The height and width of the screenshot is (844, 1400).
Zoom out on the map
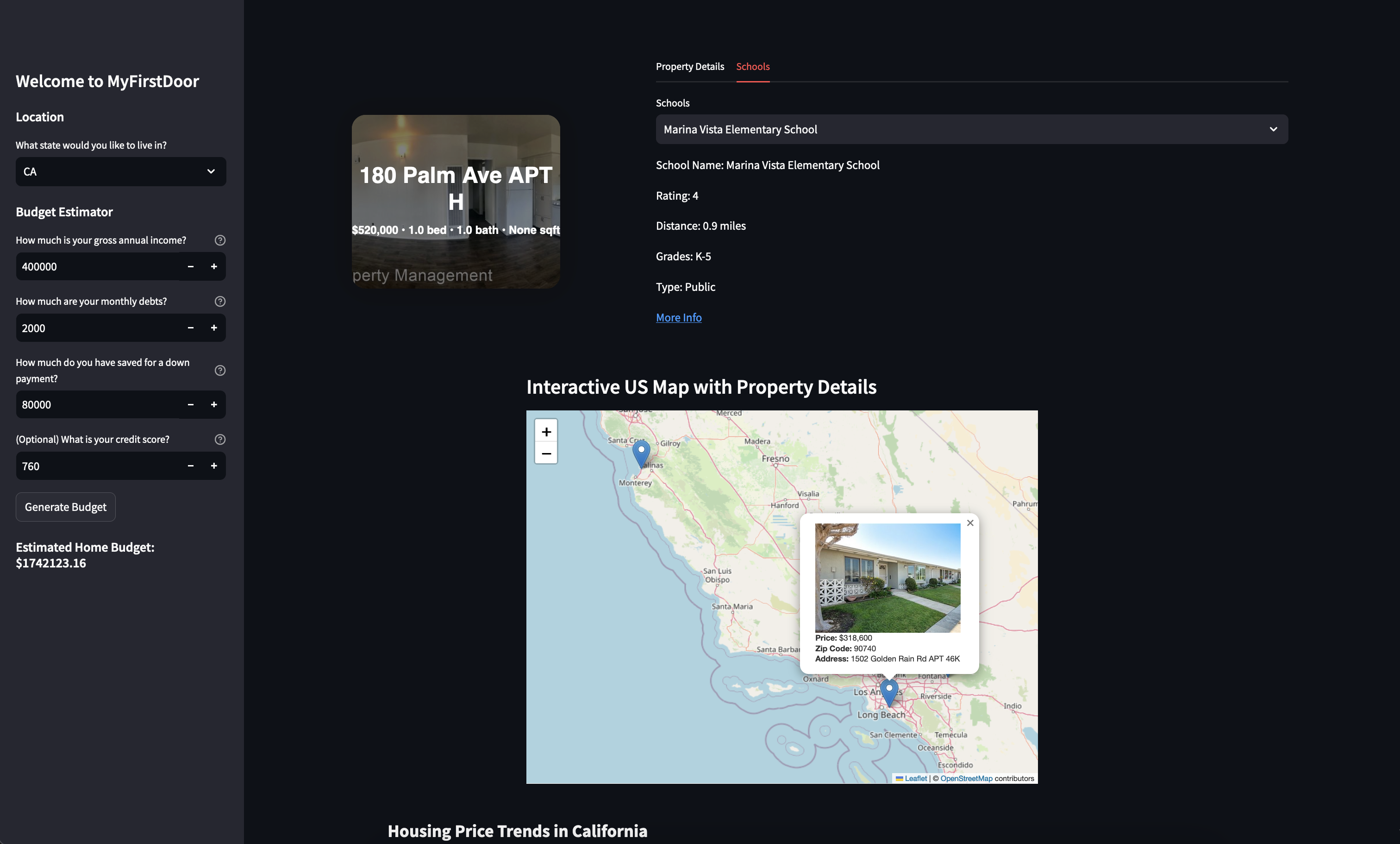coord(545,453)
